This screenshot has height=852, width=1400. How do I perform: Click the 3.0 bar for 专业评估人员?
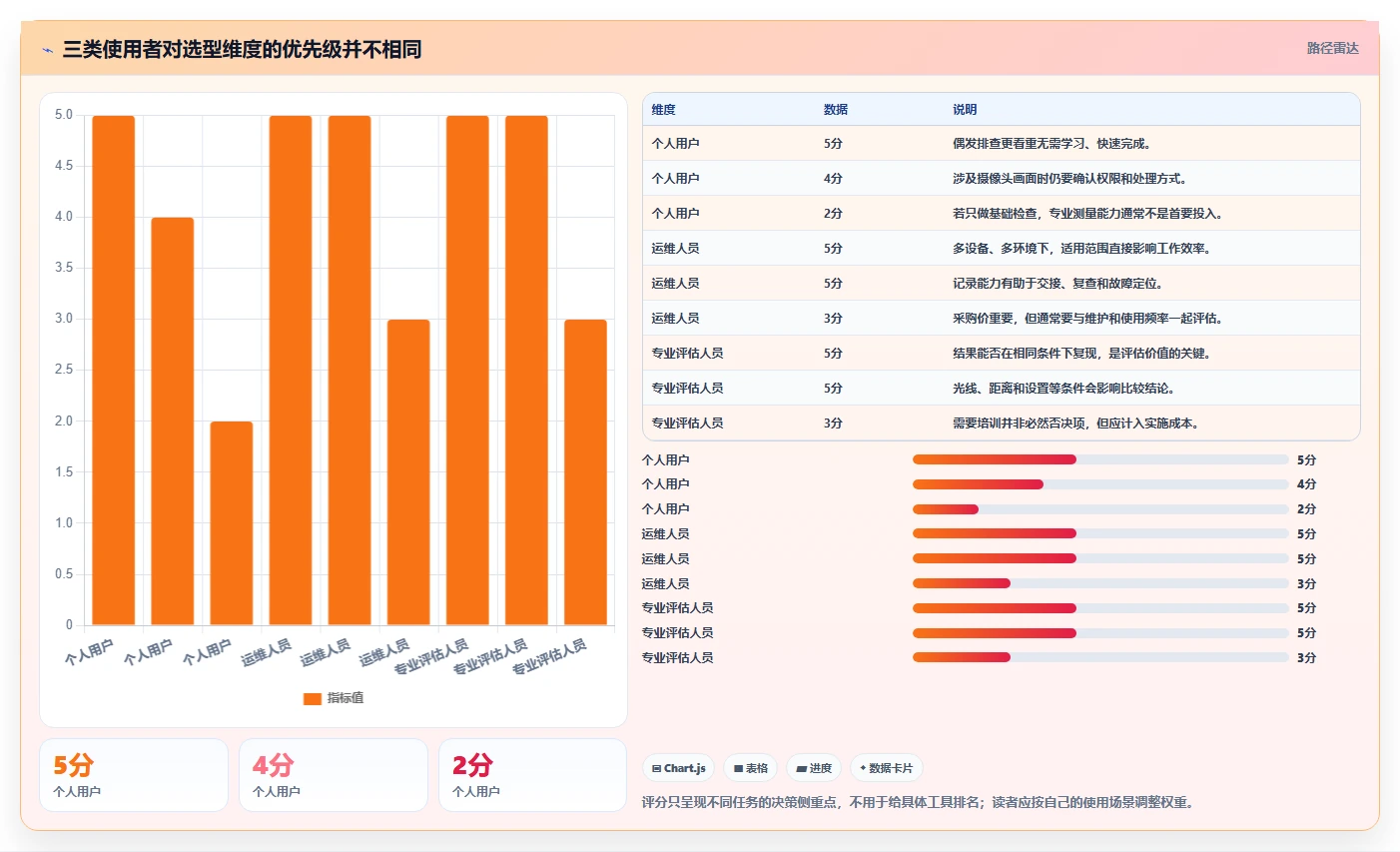point(585,472)
